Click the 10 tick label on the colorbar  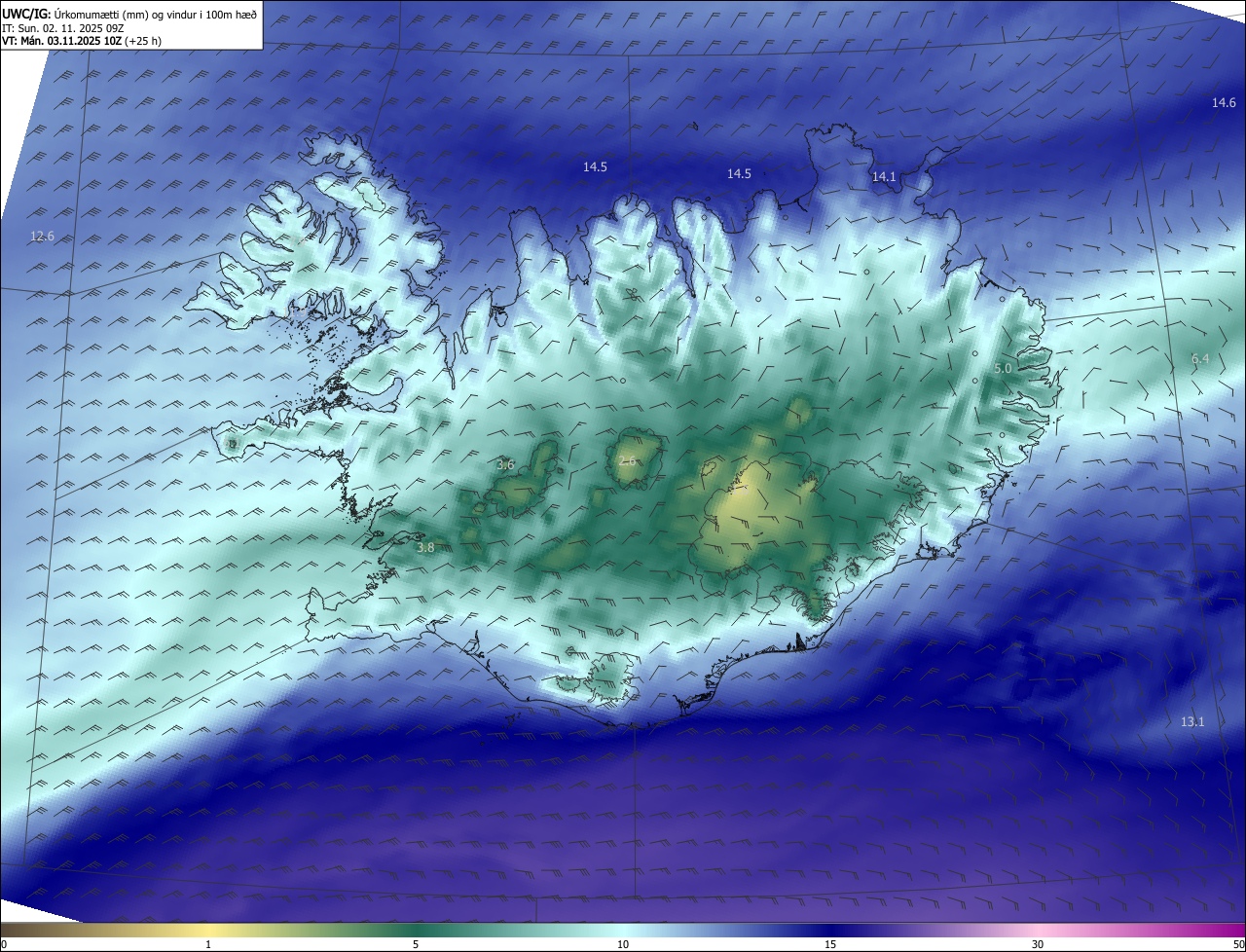pos(623,944)
